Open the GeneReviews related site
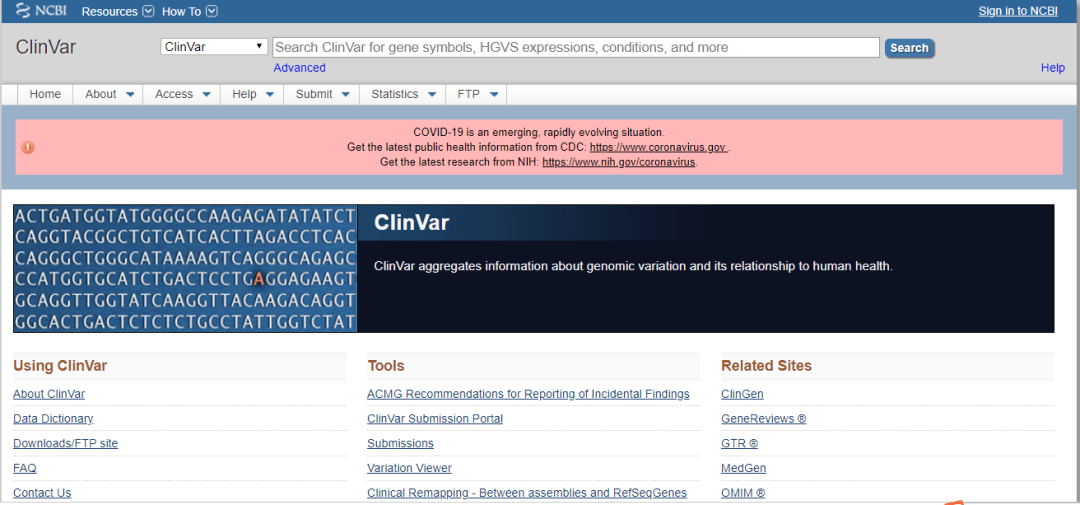The height and width of the screenshot is (505, 1080). pyautogui.click(x=764, y=418)
